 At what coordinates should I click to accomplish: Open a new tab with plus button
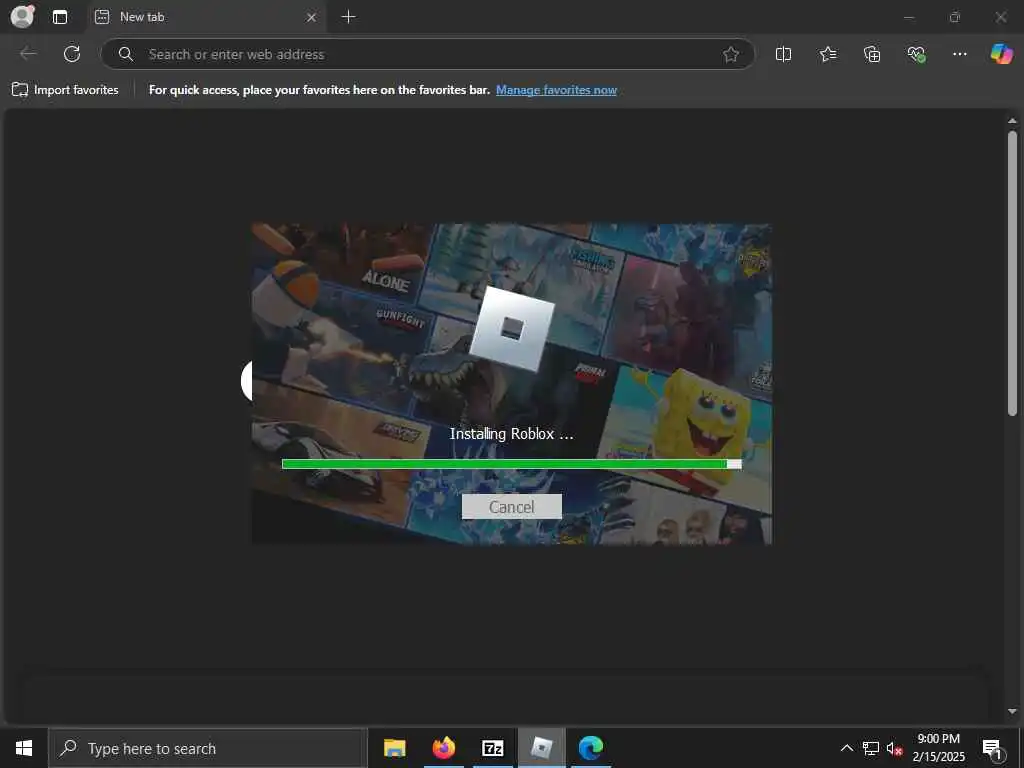[x=349, y=17]
